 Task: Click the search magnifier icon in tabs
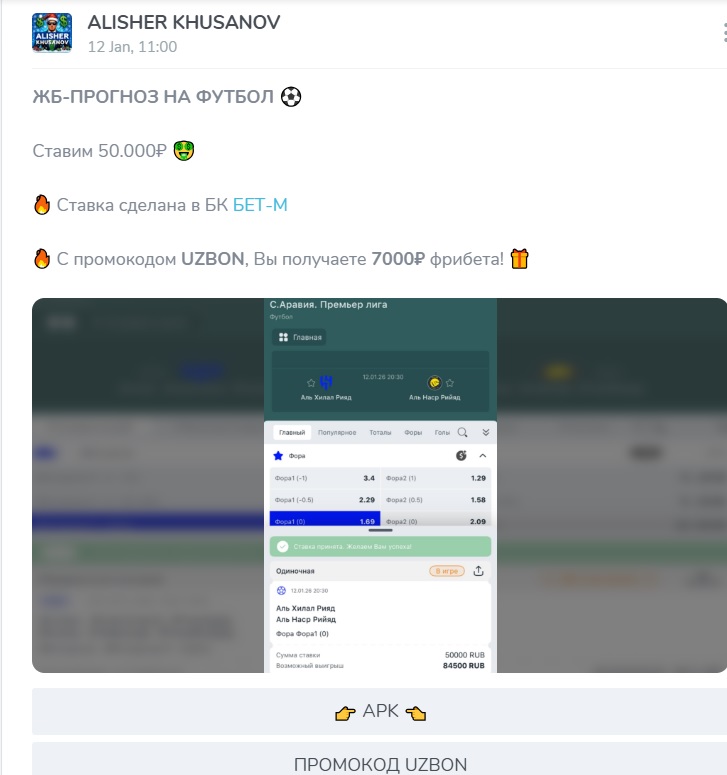click(x=463, y=432)
